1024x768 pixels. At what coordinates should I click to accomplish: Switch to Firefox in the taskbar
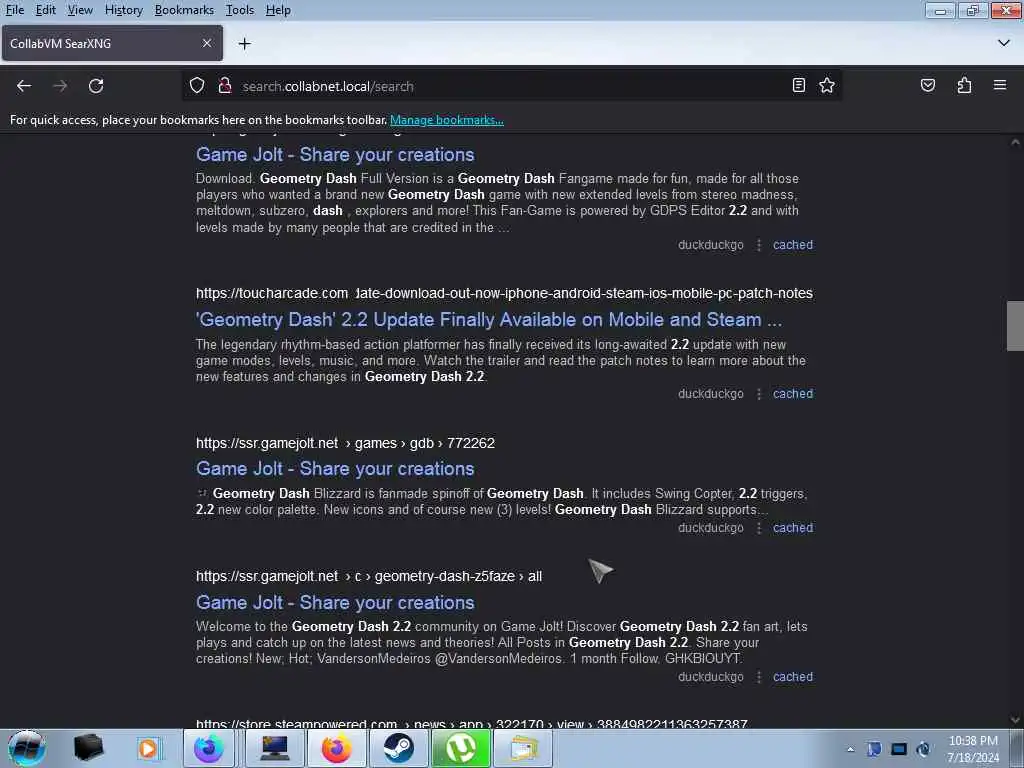click(336, 748)
